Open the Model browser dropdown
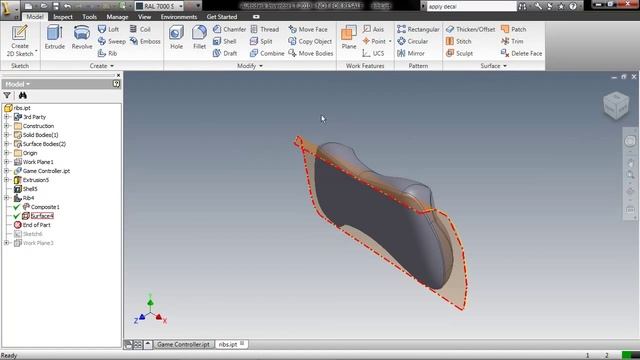The height and width of the screenshot is (360, 640). pos(18,84)
